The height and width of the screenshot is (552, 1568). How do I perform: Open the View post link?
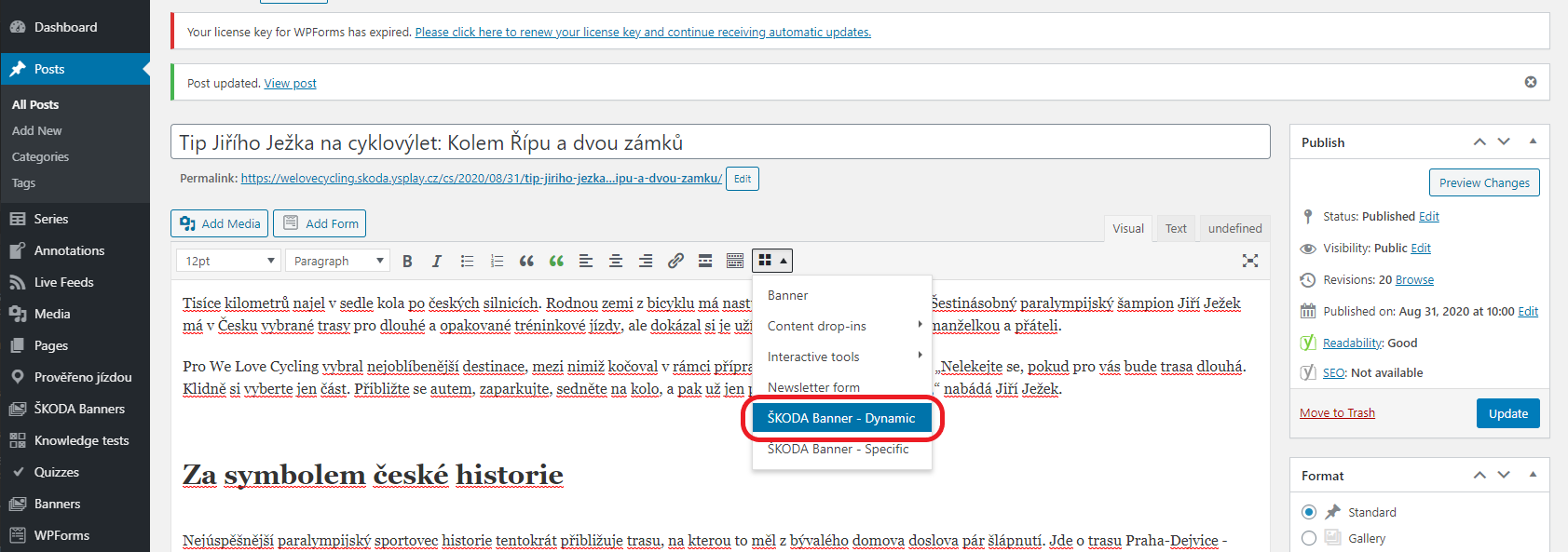(x=290, y=83)
